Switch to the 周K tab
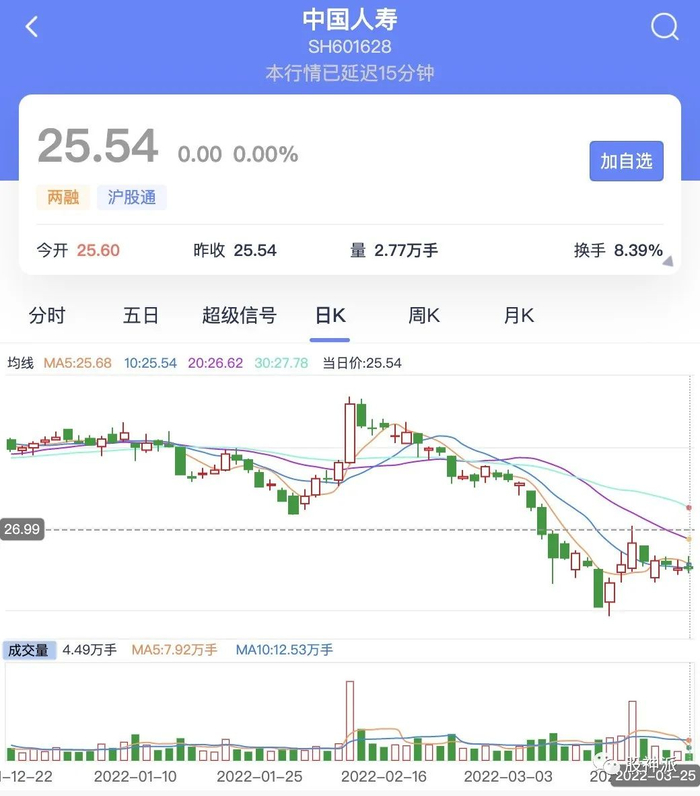 (x=424, y=316)
